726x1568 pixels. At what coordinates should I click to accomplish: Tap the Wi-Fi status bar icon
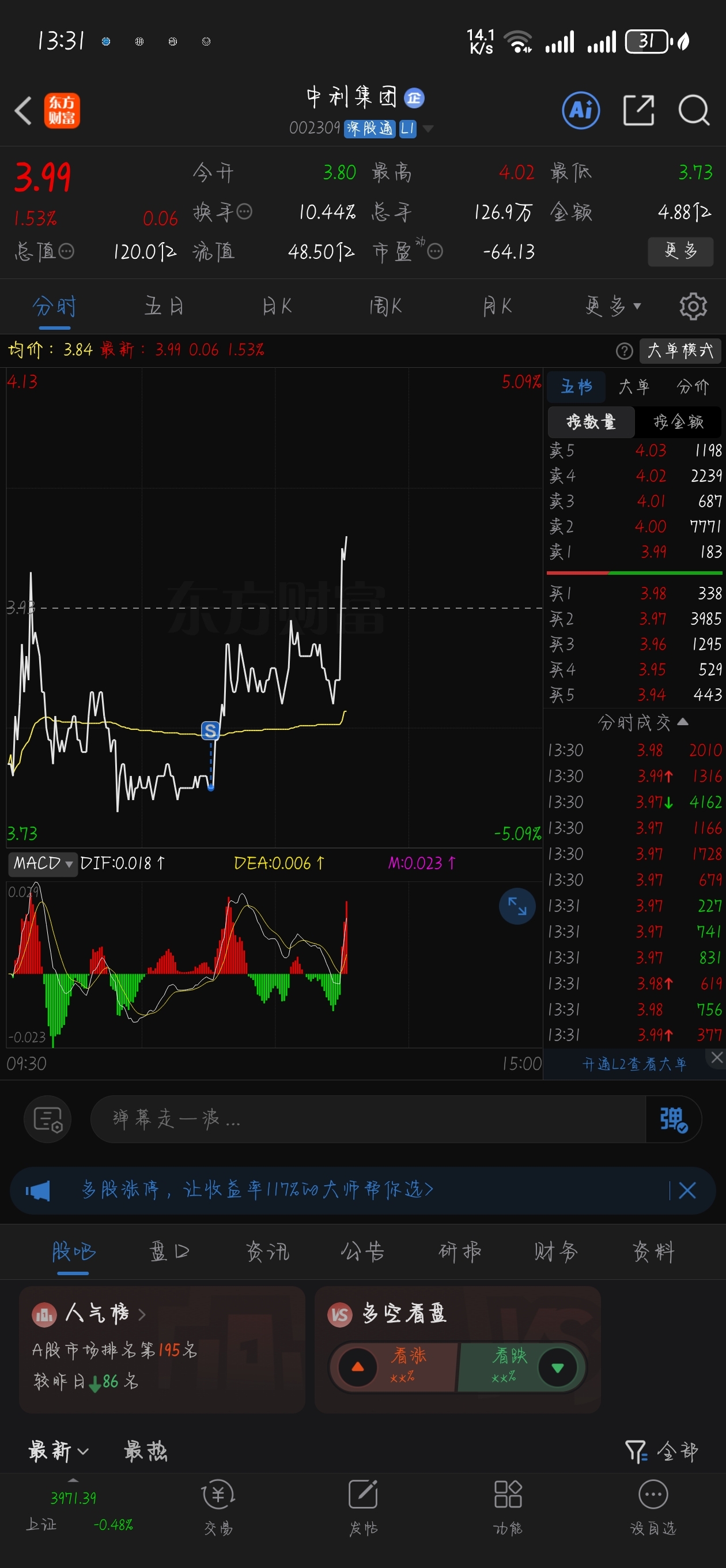click(519, 42)
